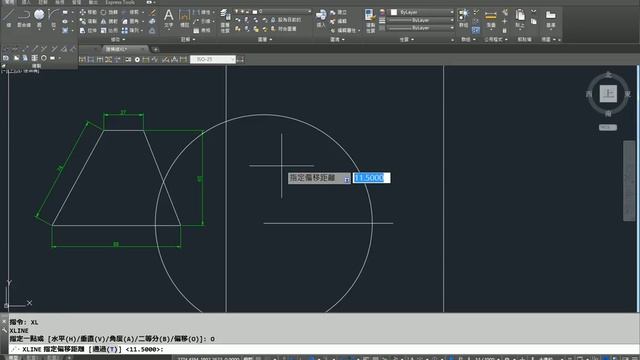Click the navigation bar on right edge

629,181
